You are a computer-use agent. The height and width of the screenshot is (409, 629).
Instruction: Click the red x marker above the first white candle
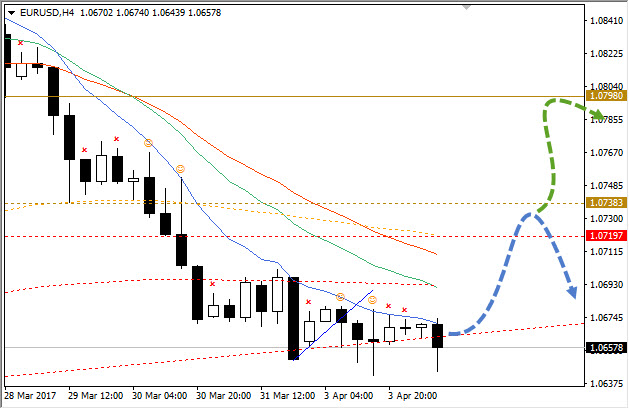[x=20, y=43]
